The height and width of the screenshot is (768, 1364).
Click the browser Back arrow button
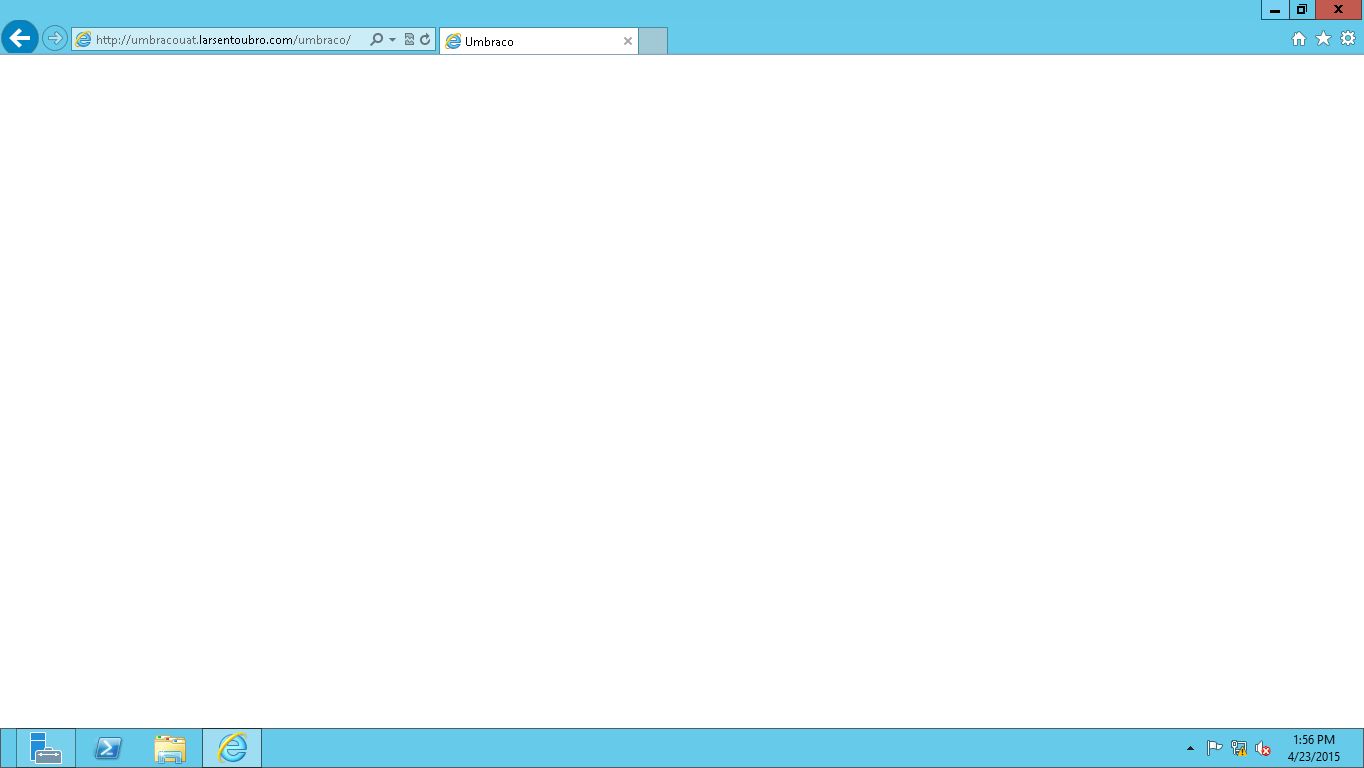[x=20, y=39]
